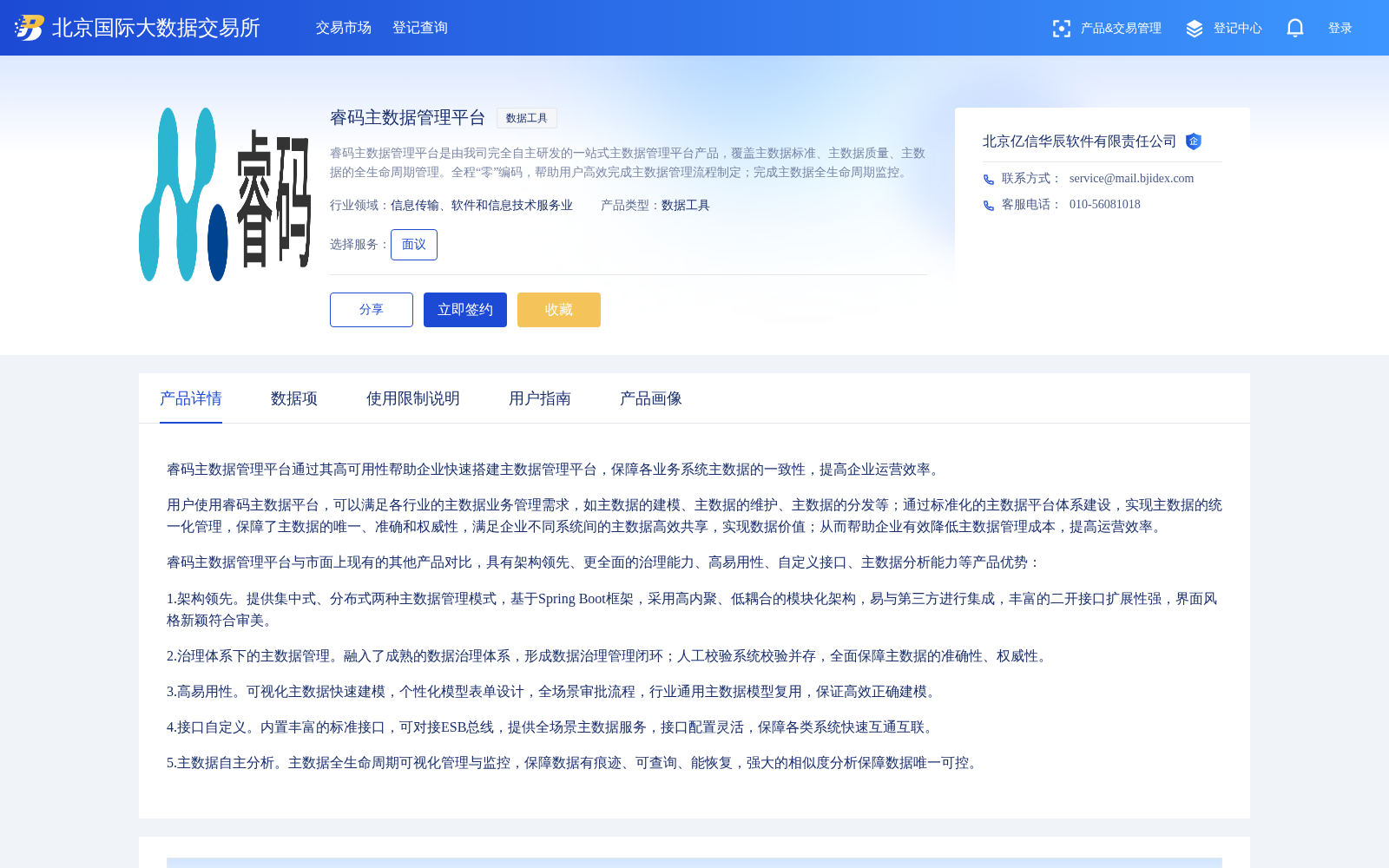The image size is (1389, 868).
Task: Click the phone icon beside 客服电话
Action: 989,206
